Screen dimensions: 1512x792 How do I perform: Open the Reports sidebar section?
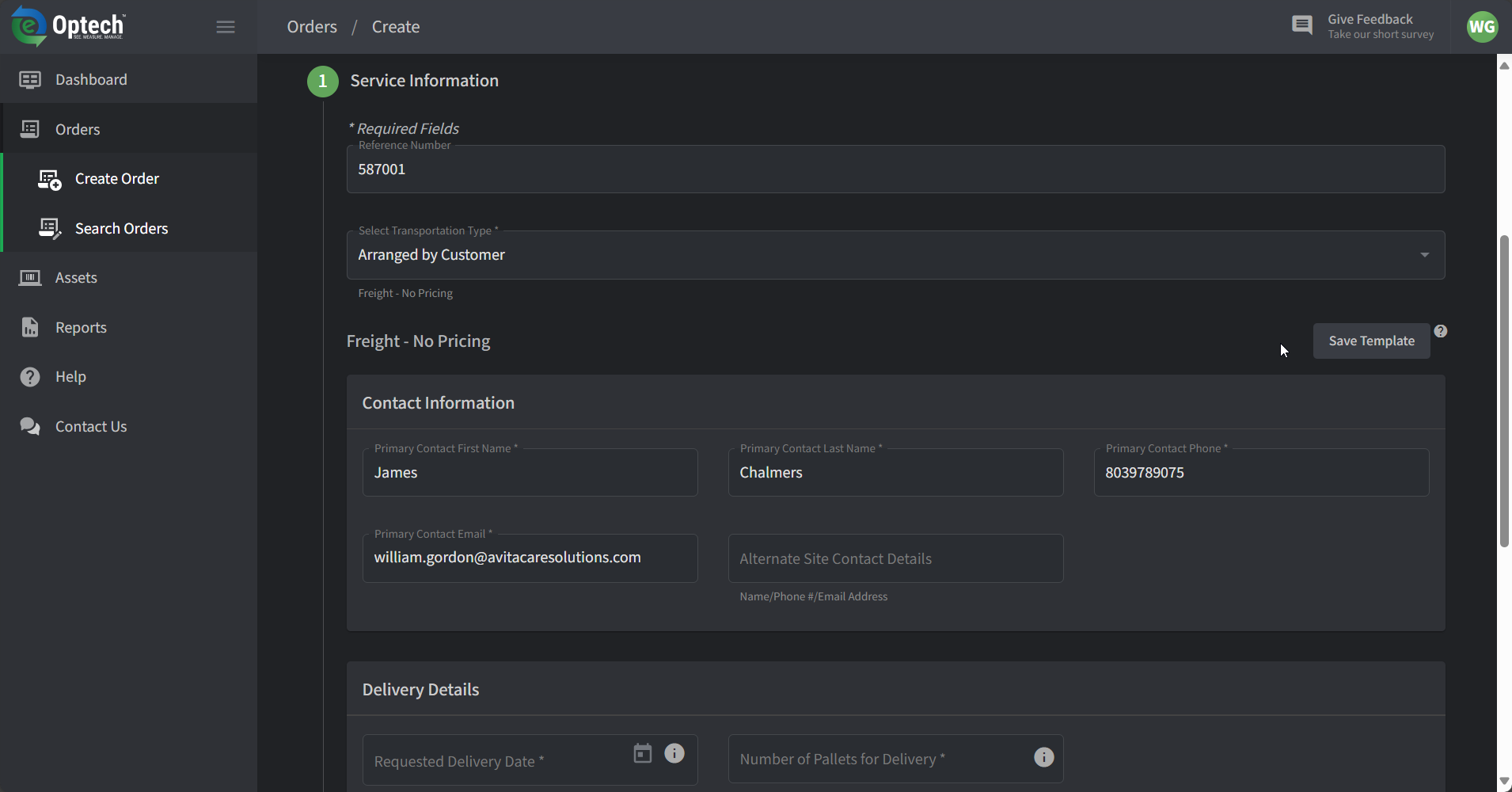(81, 328)
